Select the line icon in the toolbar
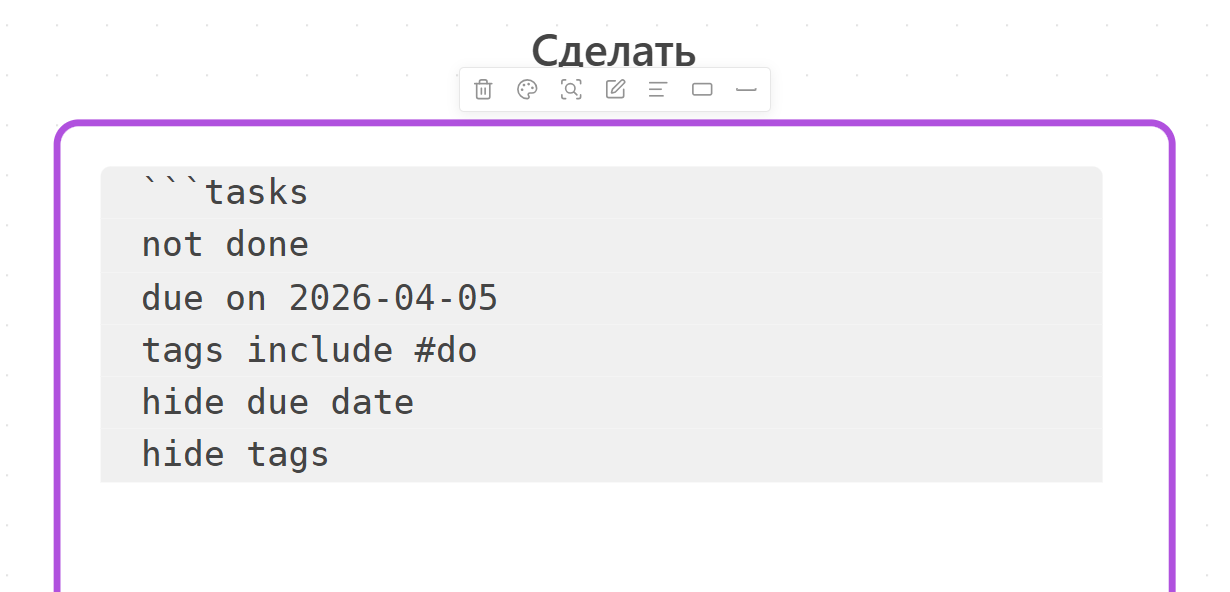 click(x=746, y=89)
